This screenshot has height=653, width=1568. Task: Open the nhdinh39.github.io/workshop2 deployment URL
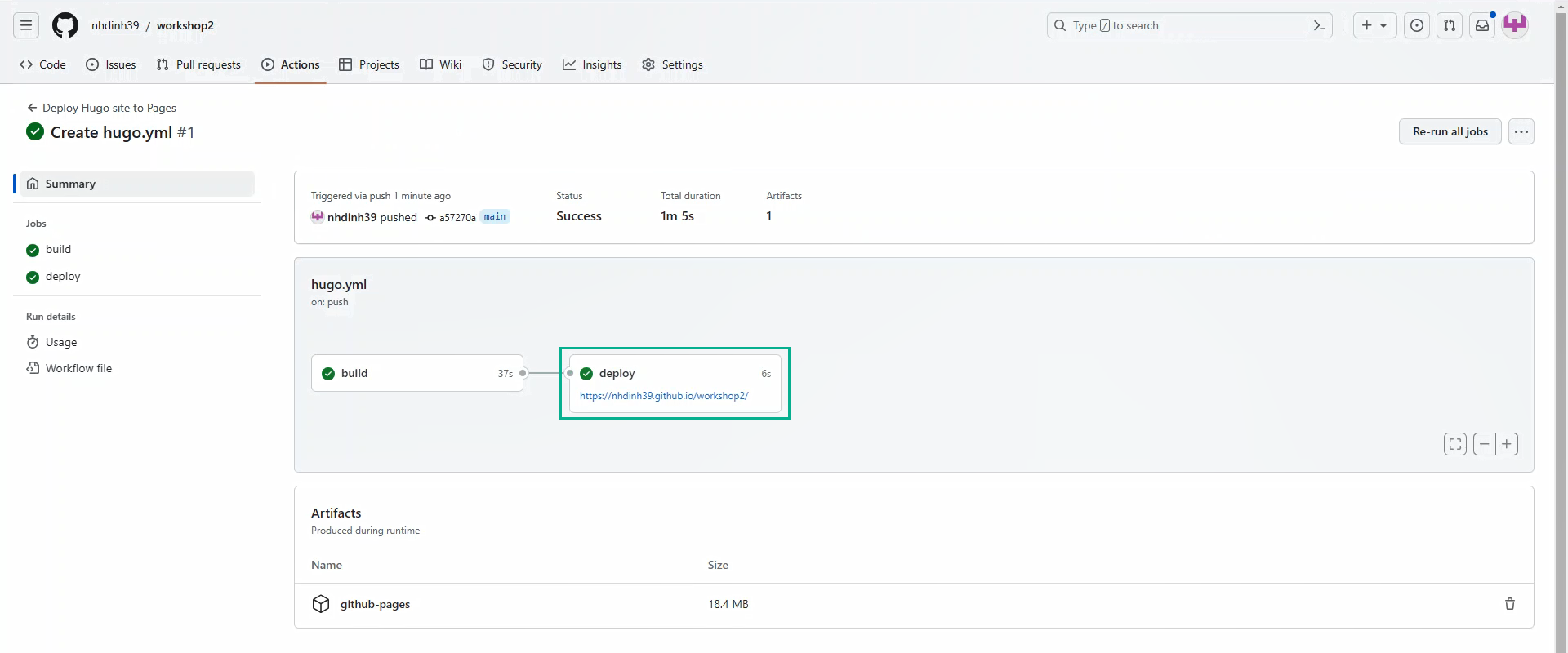coord(664,396)
